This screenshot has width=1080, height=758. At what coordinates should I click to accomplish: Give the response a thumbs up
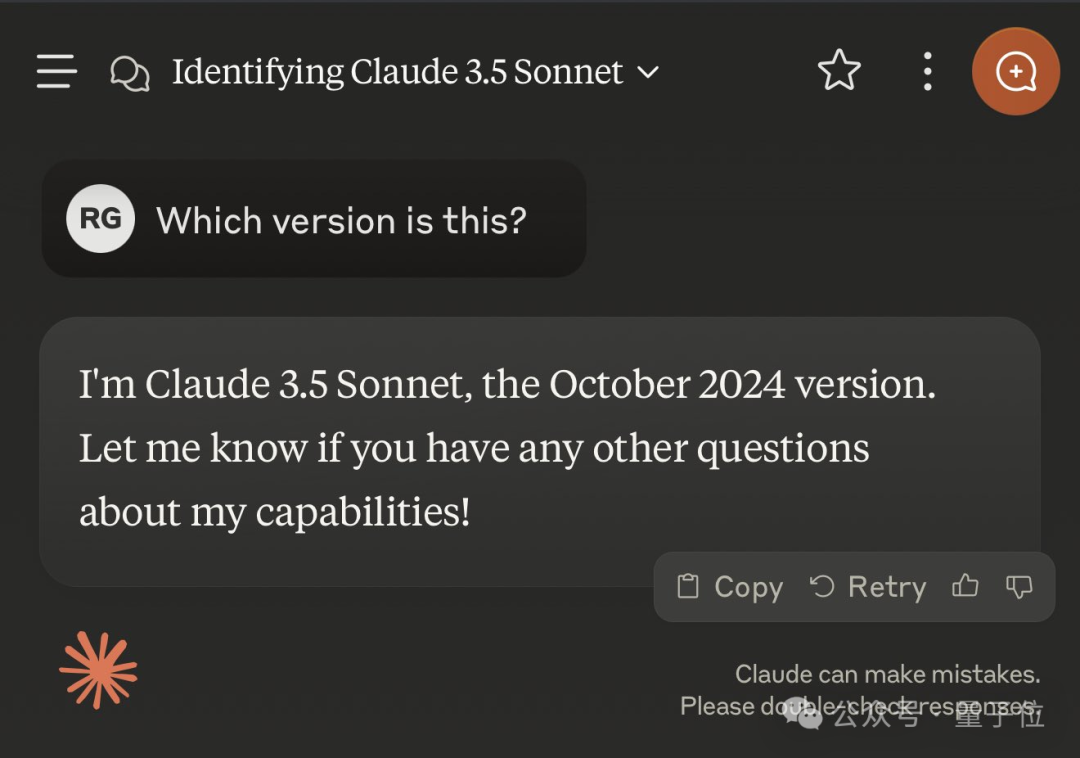(965, 586)
